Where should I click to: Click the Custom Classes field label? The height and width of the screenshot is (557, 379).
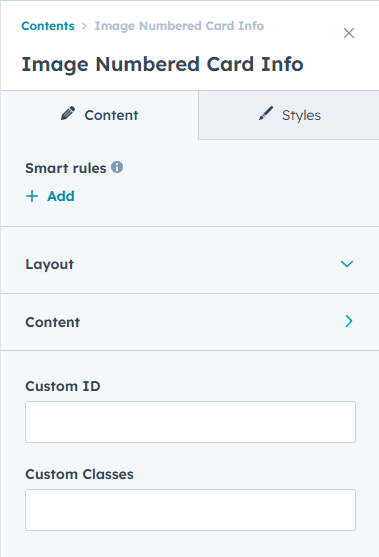click(x=80, y=474)
